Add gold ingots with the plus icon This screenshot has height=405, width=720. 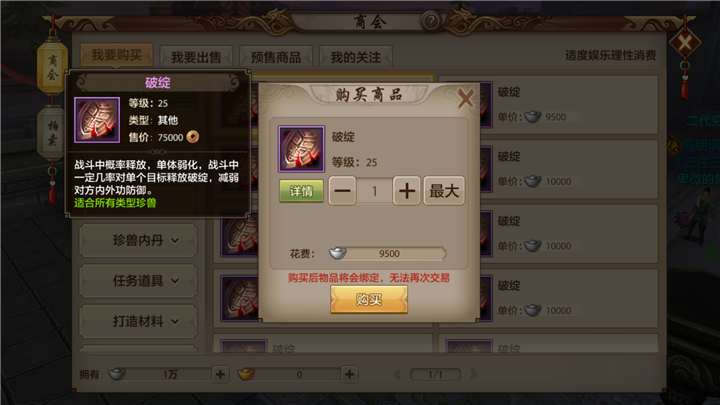tap(349, 374)
